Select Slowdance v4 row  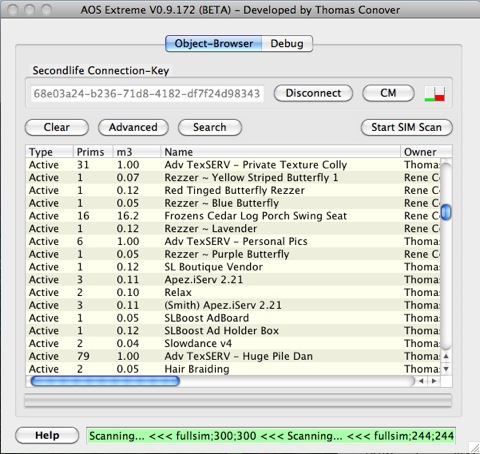tap(233, 344)
